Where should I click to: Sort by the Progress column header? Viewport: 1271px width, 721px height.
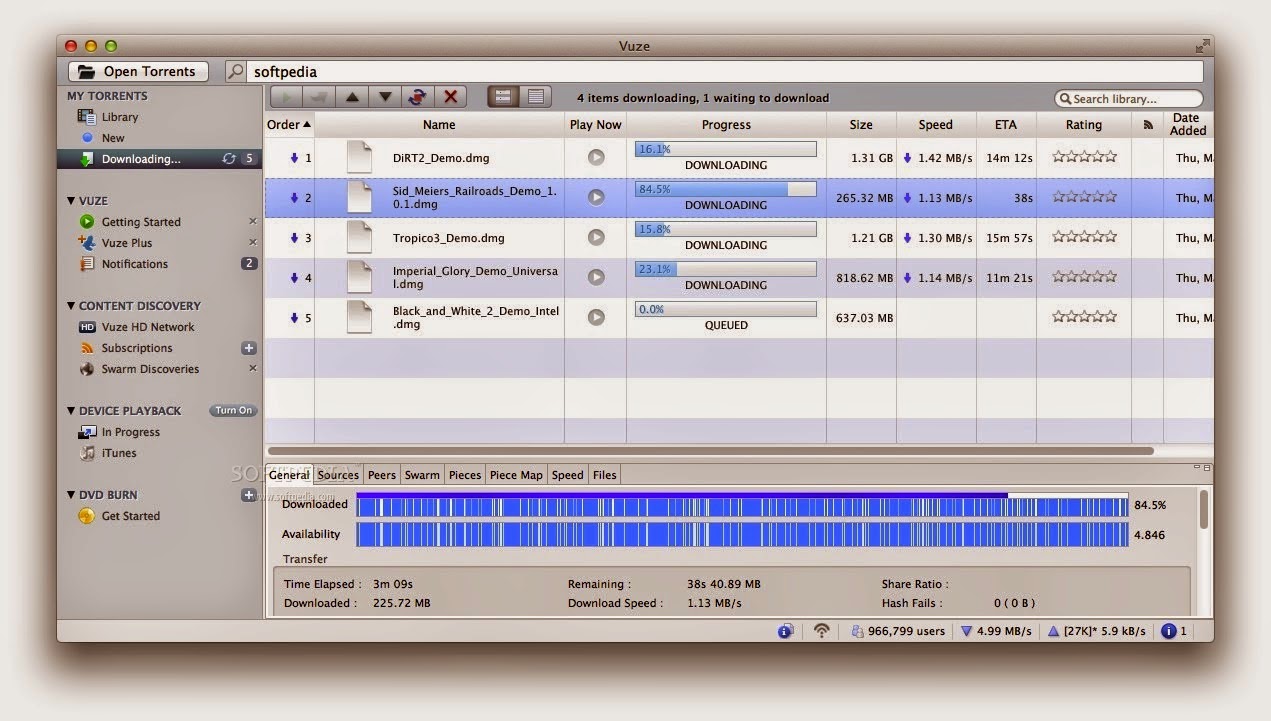[726, 125]
